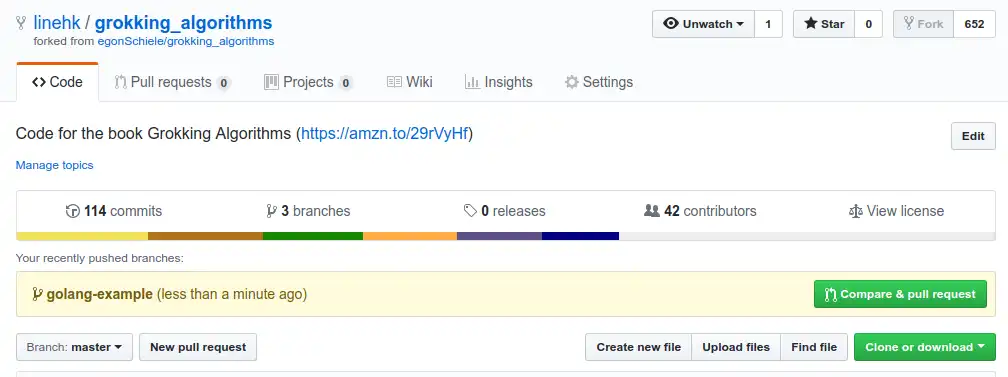
Task: View the 114 commits
Action: coord(114,211)
